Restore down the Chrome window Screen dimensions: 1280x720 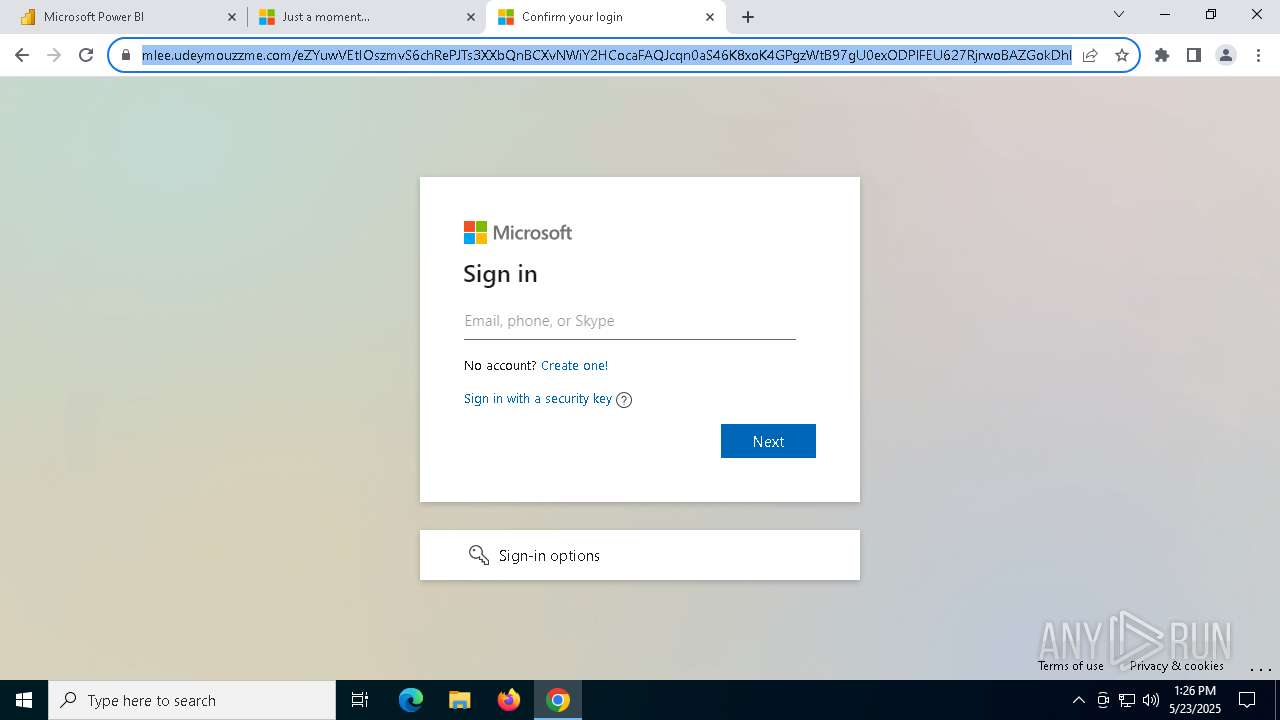coord(1211,15)
